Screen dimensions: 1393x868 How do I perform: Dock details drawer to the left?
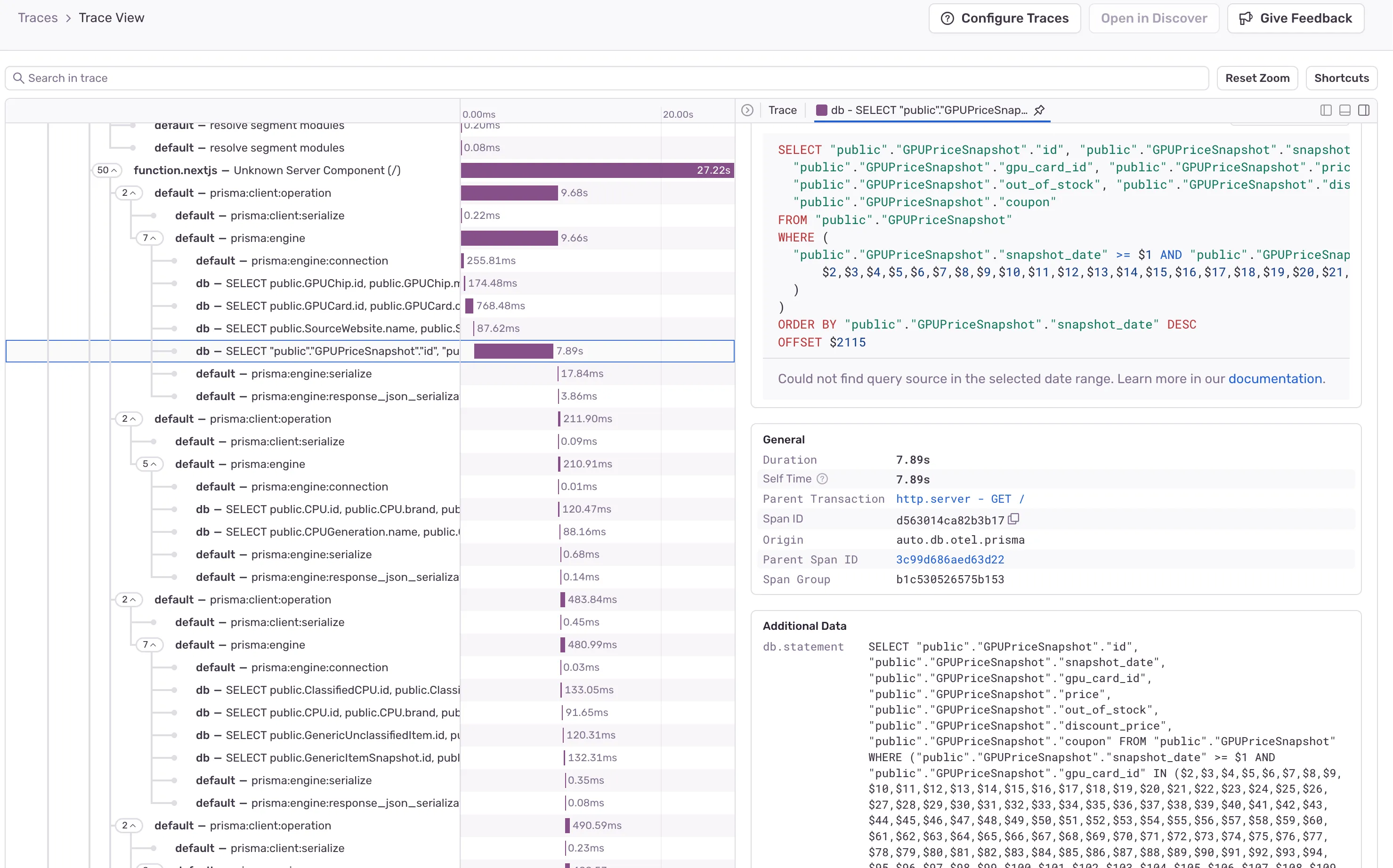[1325, 110]
